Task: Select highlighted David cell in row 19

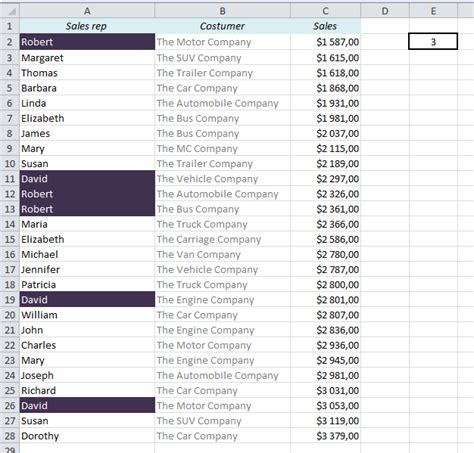Action: (x=87, y=300)
